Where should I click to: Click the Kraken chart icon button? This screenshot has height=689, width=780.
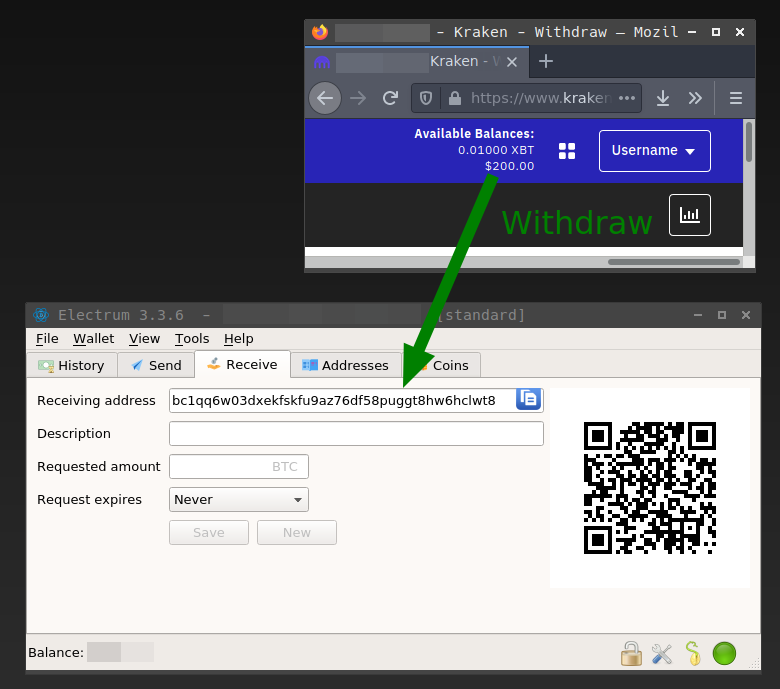689,215
